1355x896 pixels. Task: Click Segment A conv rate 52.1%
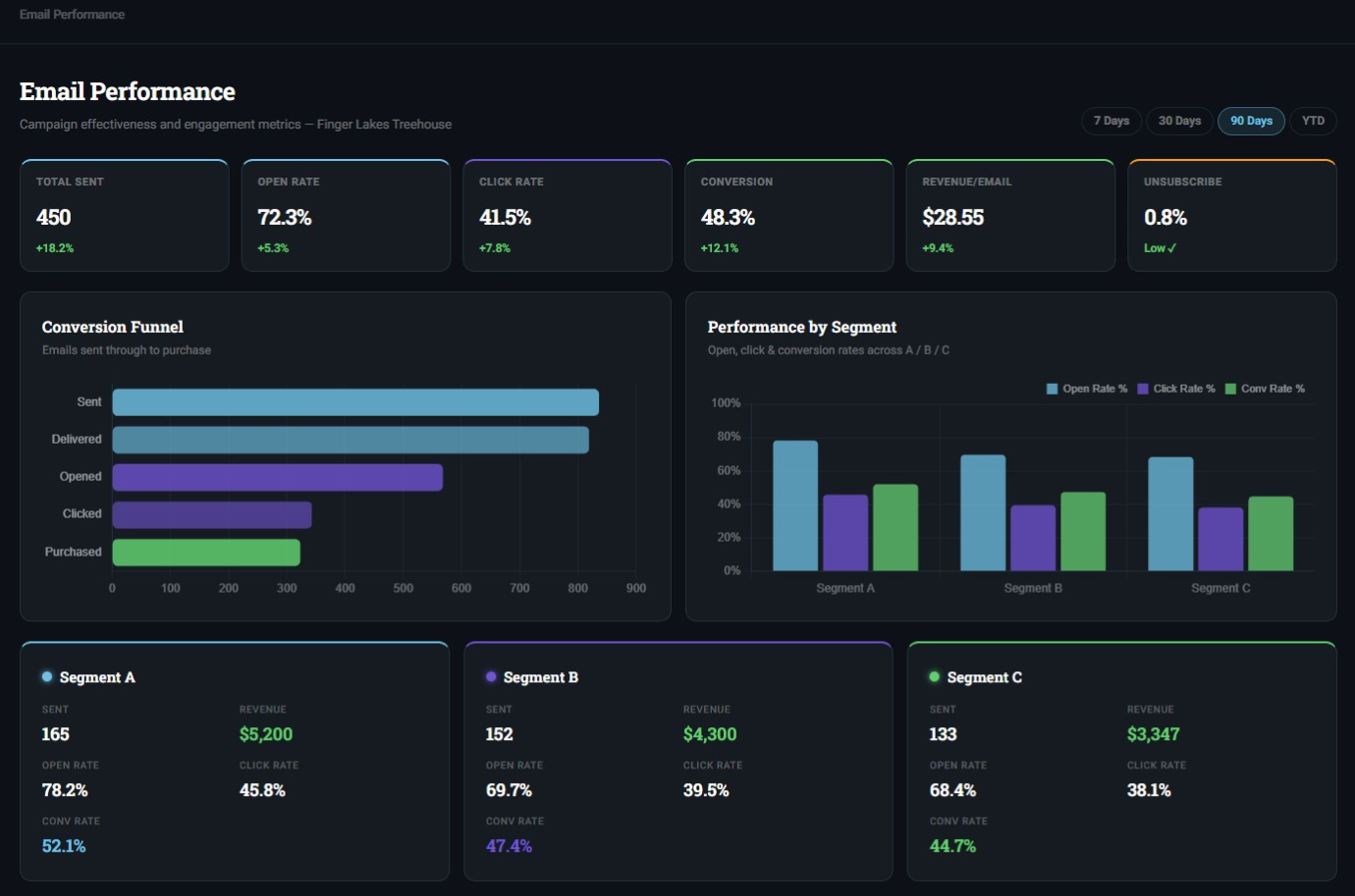(x=64, y=846)
